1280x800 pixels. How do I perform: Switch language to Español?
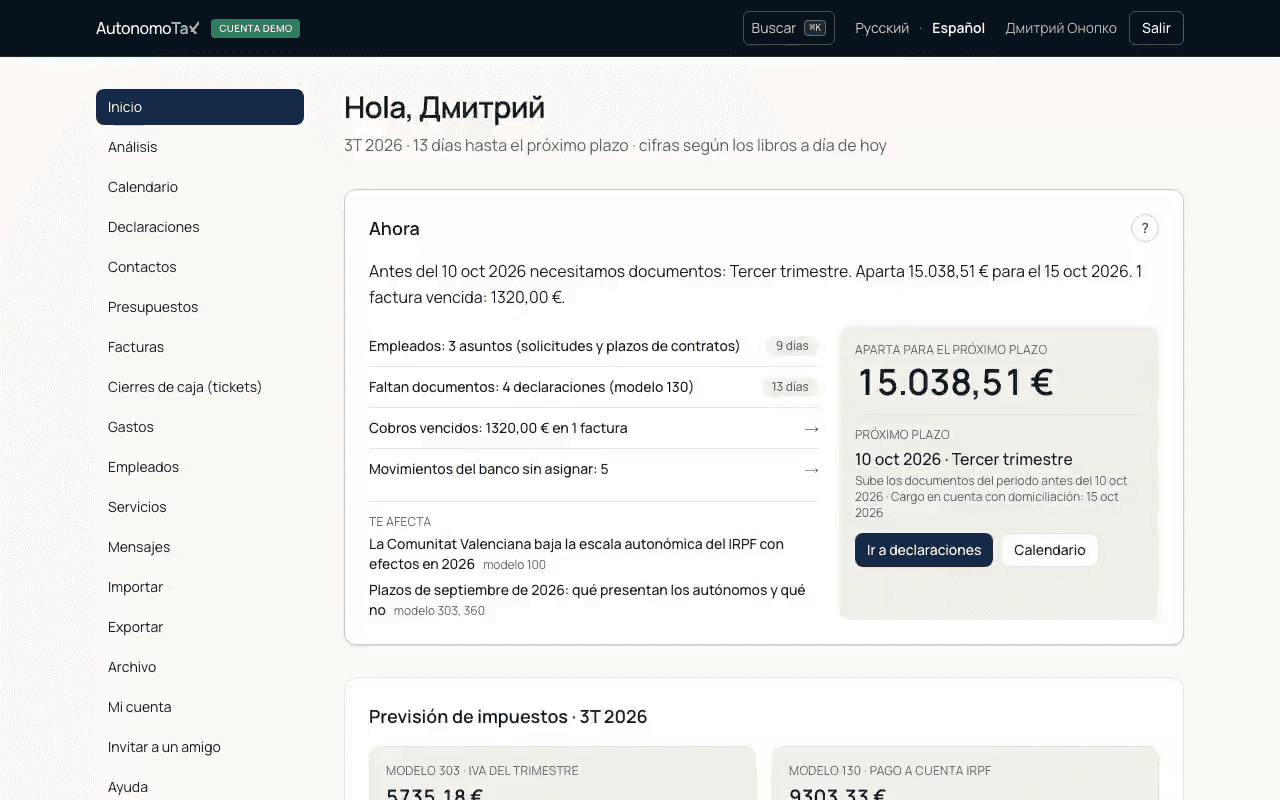[x=958, y=28]
